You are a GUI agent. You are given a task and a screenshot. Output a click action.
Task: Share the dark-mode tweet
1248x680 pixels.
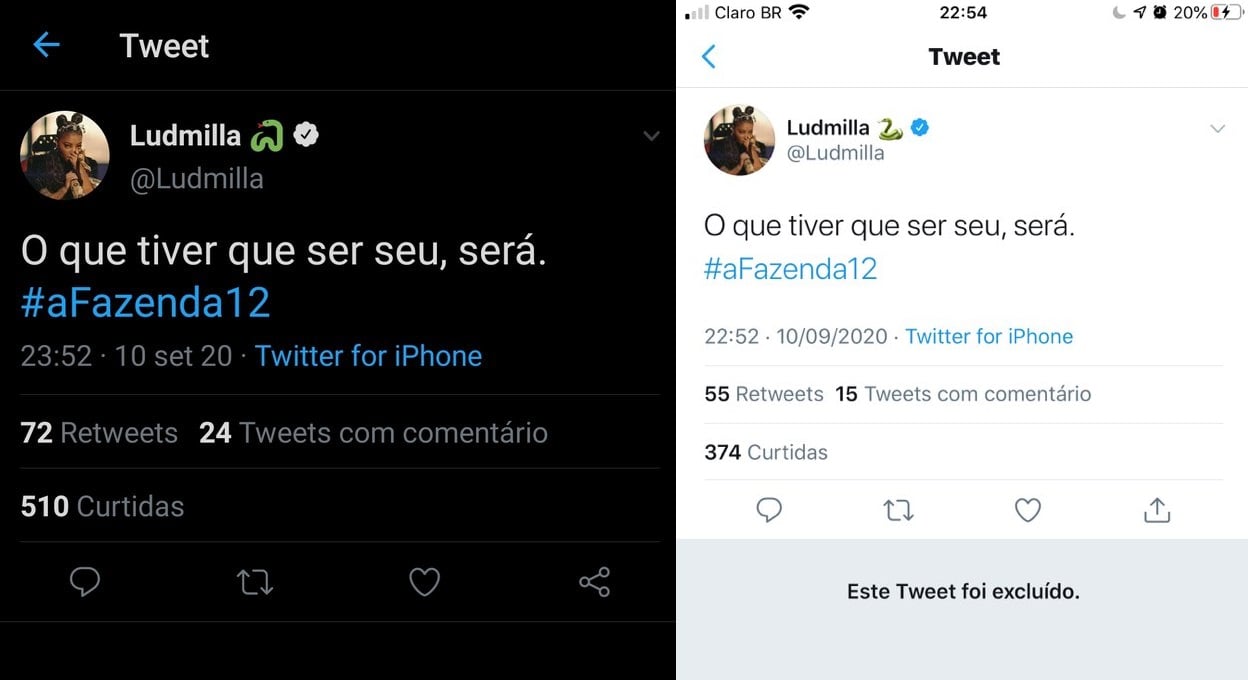[594, 582]
